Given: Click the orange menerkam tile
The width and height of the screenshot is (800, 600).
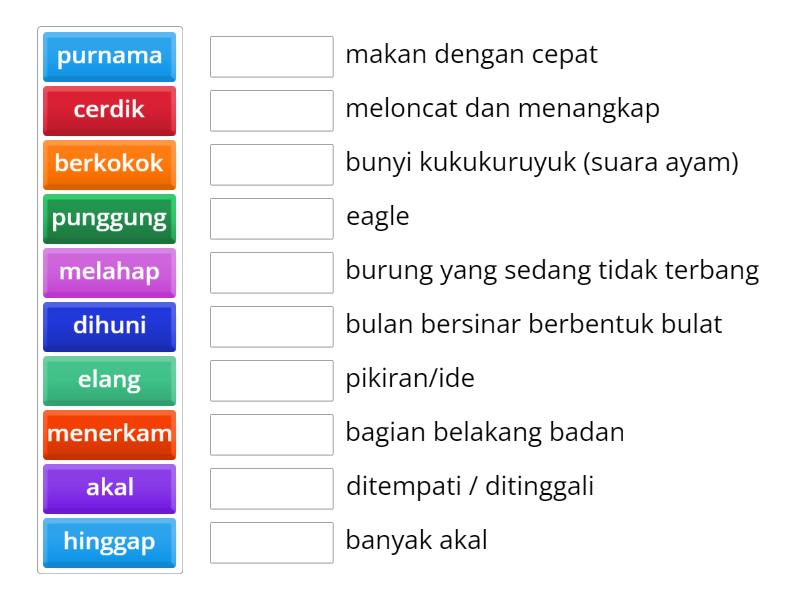Looking at the screenshot, I should tap(109, 434).
